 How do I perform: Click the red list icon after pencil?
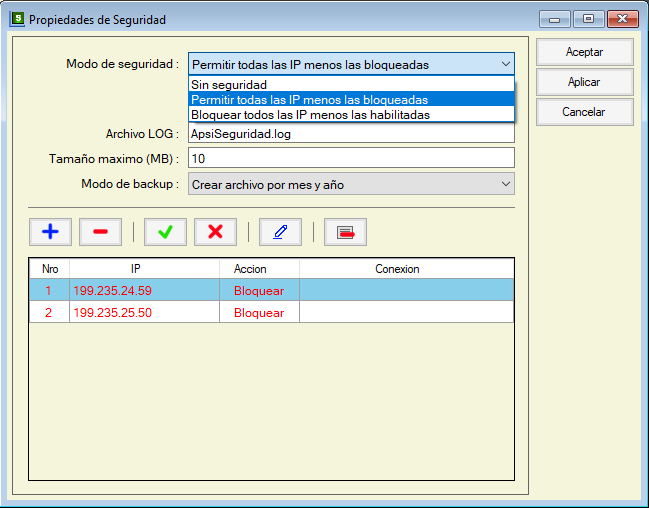pyautogui.click(x=345, y=231)
